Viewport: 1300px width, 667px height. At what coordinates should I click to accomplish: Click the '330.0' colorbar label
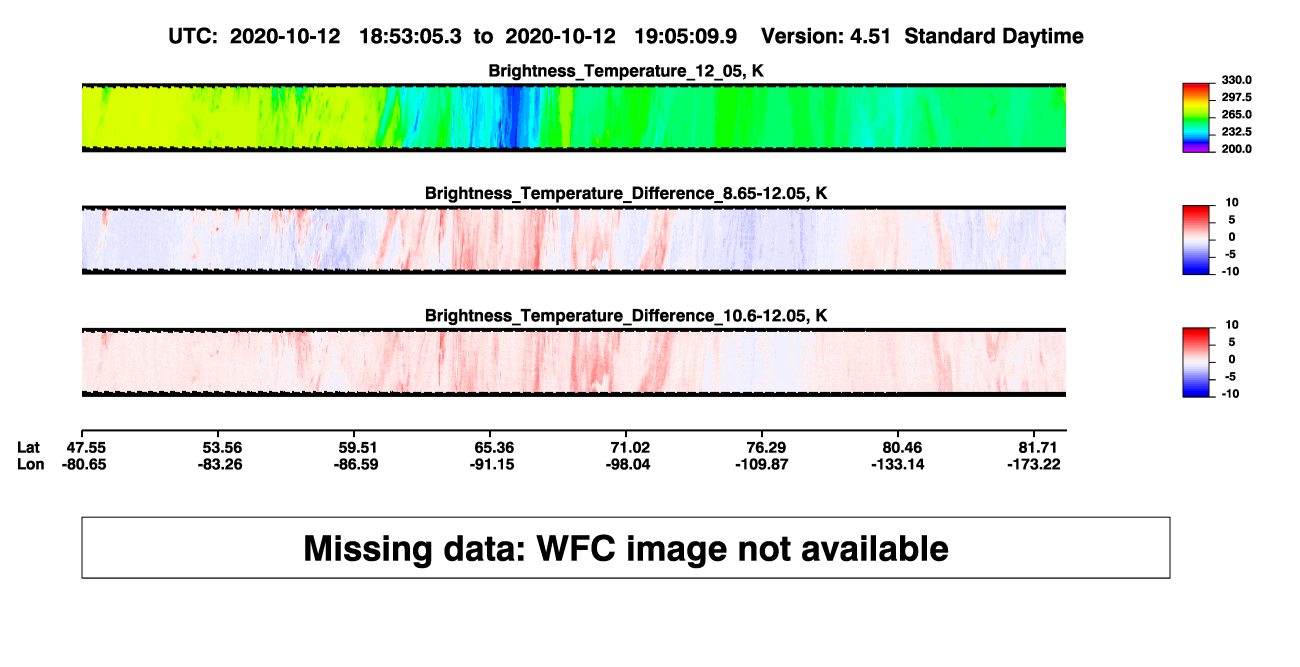pos(1238,80)
